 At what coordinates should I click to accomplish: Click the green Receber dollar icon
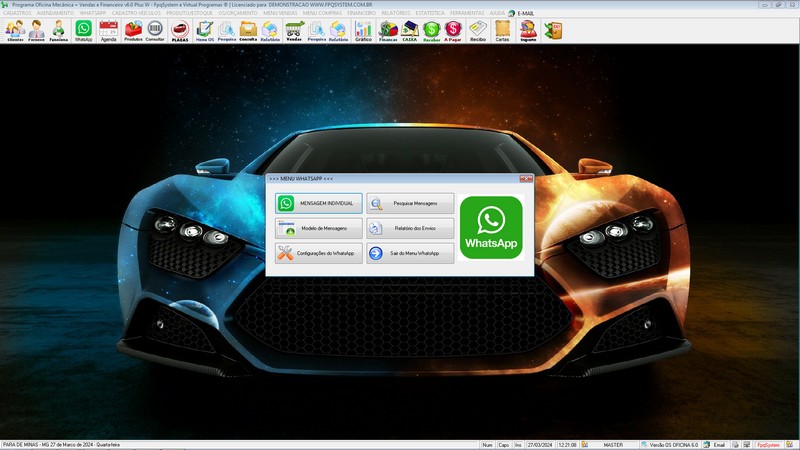(x=431, y=31)
